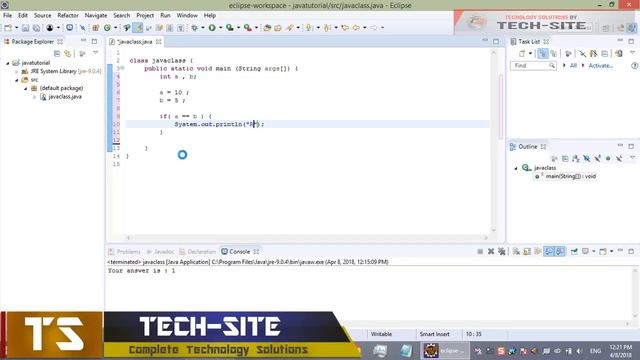Click the New Java Class green icon
The height and width of the screenshot is (360, 640).
click(x=107, y=28)
